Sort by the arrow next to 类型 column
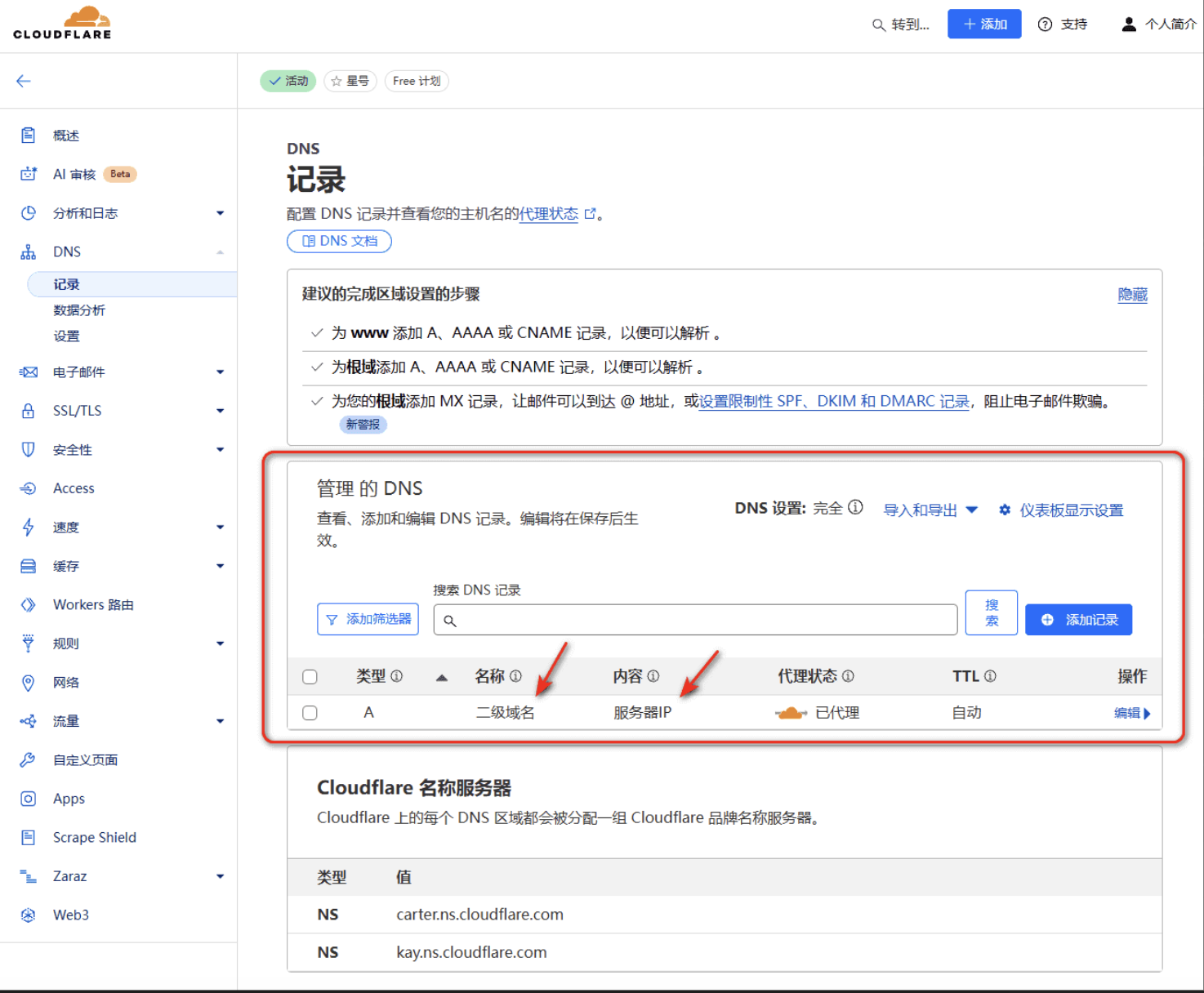This screenshot has width=1204, height=993. [x=442, y=677]
